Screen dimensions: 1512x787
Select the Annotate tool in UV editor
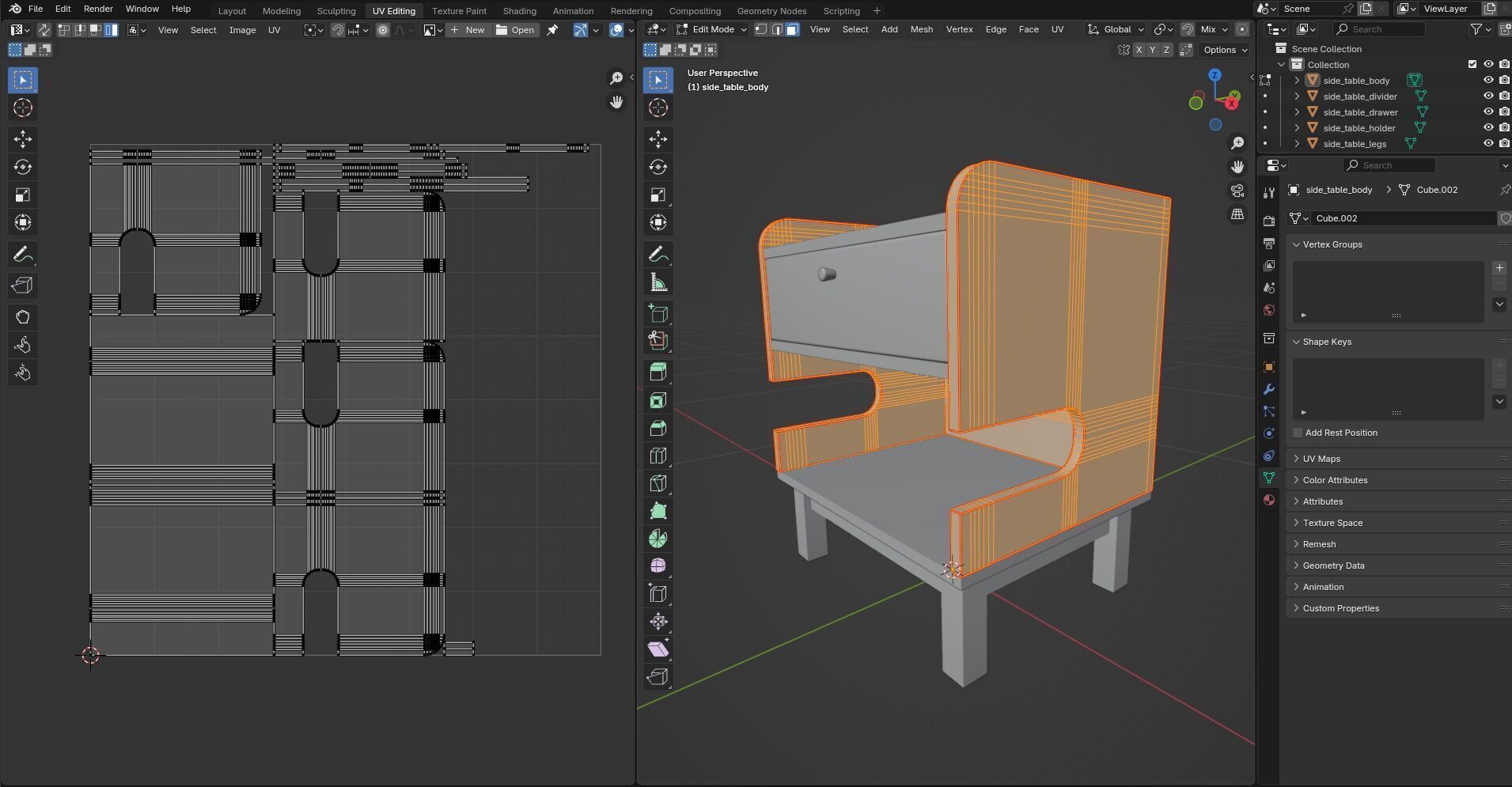pos(23,254)
